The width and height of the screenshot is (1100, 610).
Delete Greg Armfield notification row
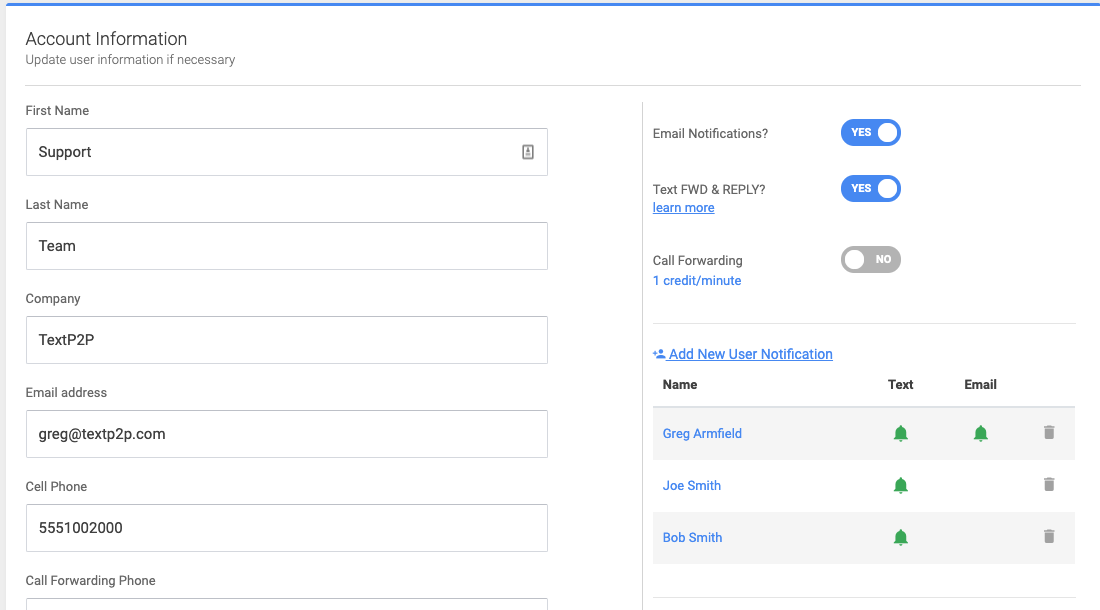[x=1049, y=432]
